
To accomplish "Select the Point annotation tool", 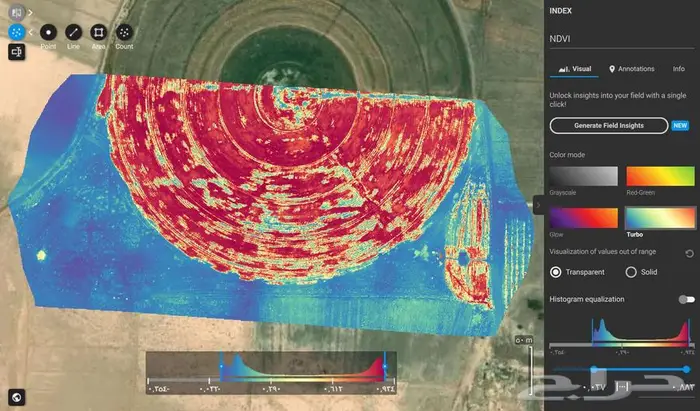I will (x=47, y=32).
